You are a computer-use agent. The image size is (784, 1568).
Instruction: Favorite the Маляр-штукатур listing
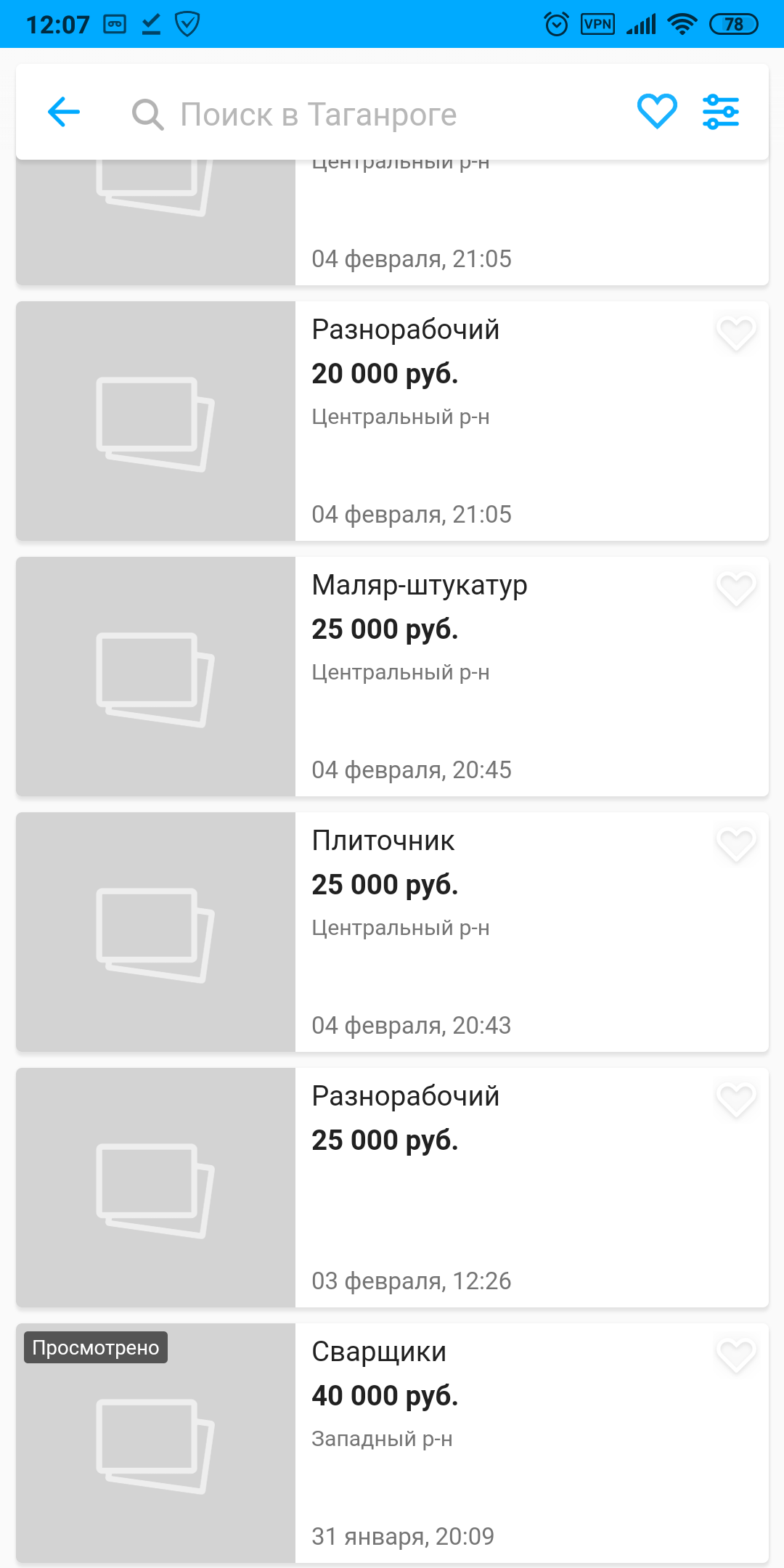[x=736, y=589]
